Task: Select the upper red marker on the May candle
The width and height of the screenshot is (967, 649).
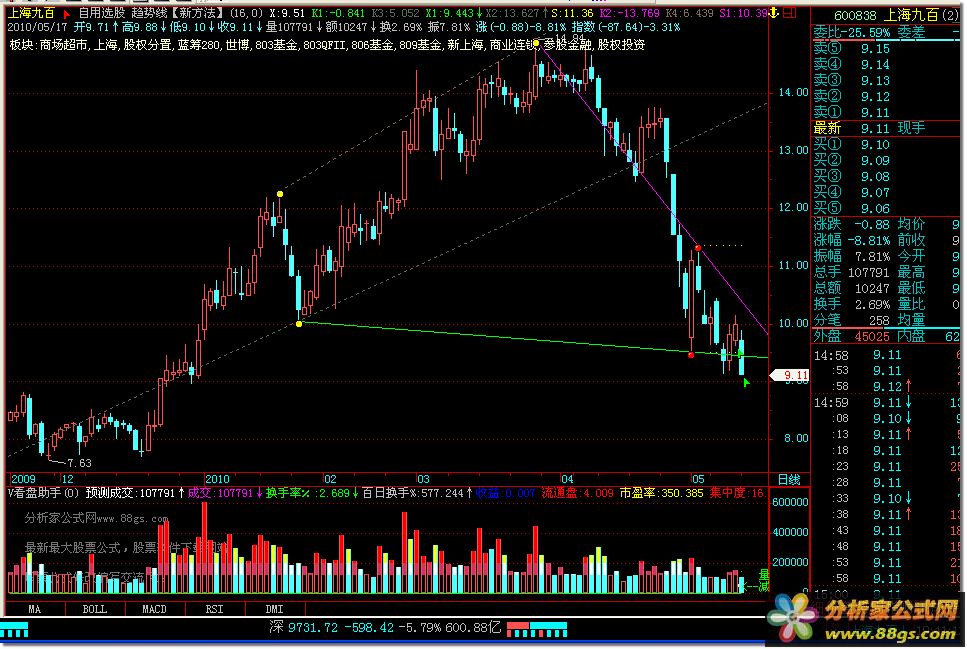Action: (x=698, y=248)
